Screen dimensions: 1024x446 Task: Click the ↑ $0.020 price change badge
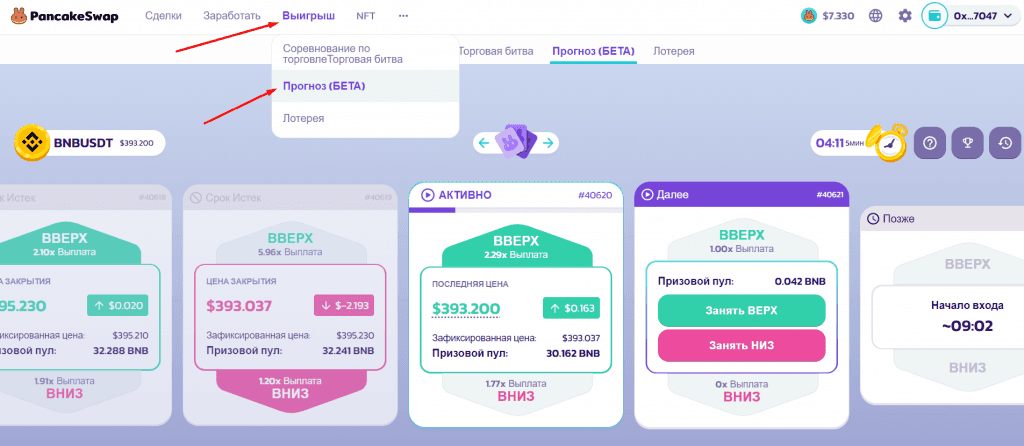point(118,306)
